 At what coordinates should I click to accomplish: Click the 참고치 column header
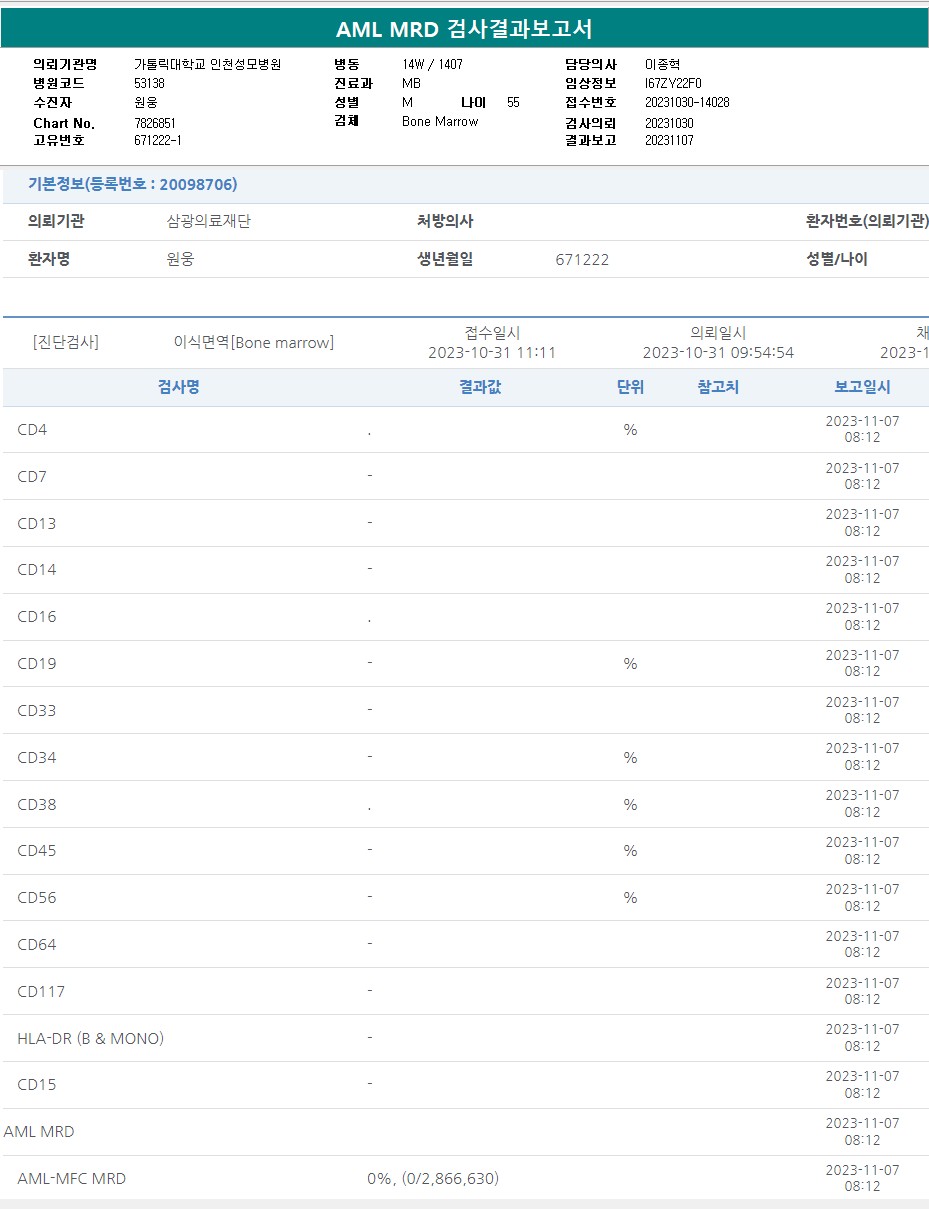pyautogui.click(x=718, y=387)
